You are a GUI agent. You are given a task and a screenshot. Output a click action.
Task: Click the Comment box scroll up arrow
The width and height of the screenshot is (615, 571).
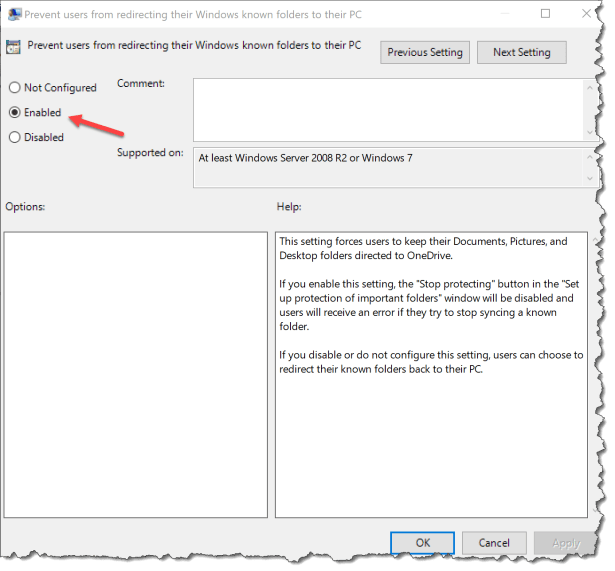click(x=587, y=85)
